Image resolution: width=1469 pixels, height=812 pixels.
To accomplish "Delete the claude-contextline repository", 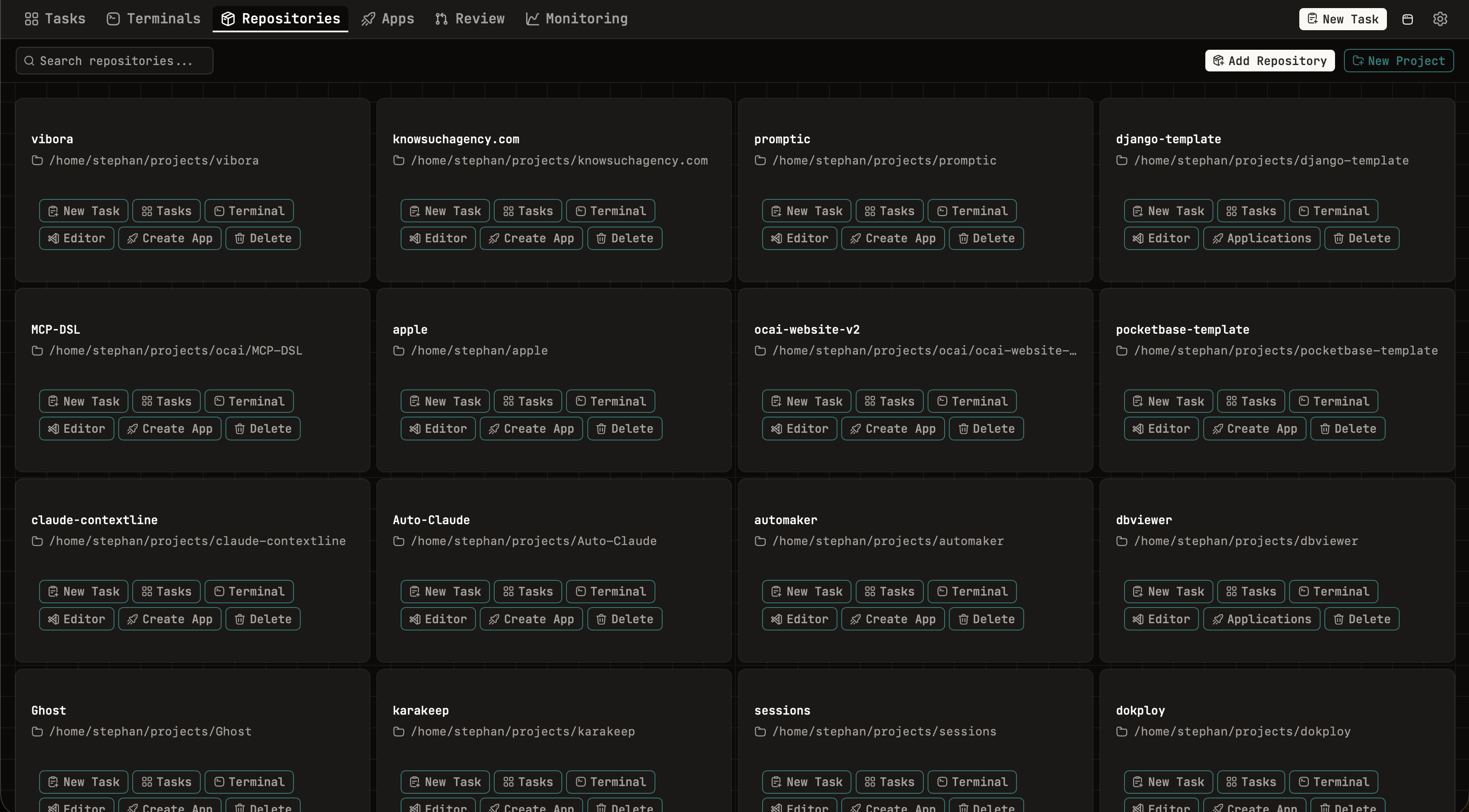I will [x=263, y=619].
